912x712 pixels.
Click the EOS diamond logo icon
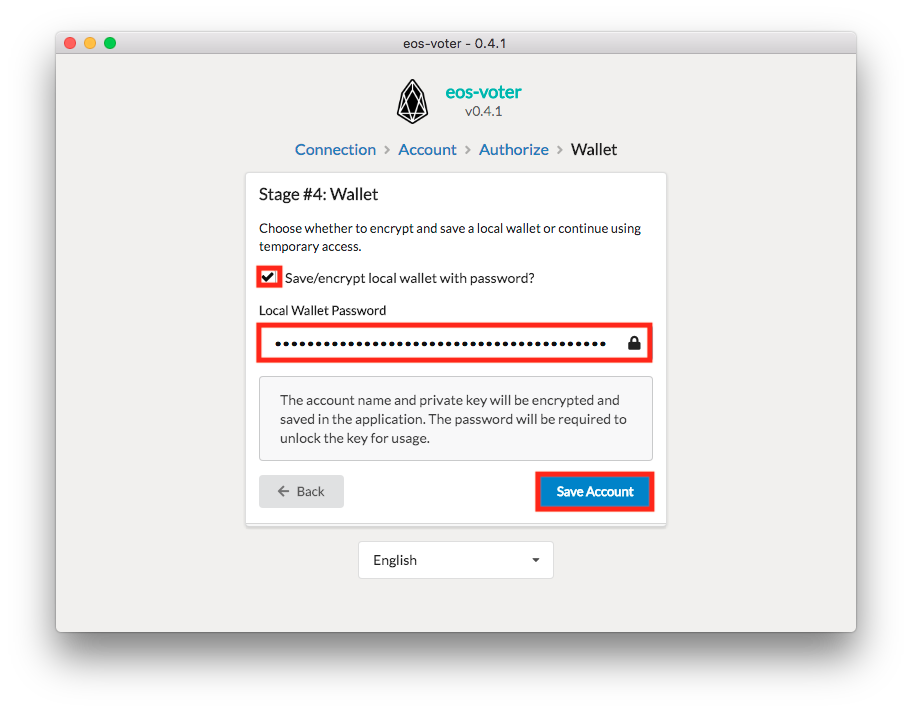coord(412,101)
